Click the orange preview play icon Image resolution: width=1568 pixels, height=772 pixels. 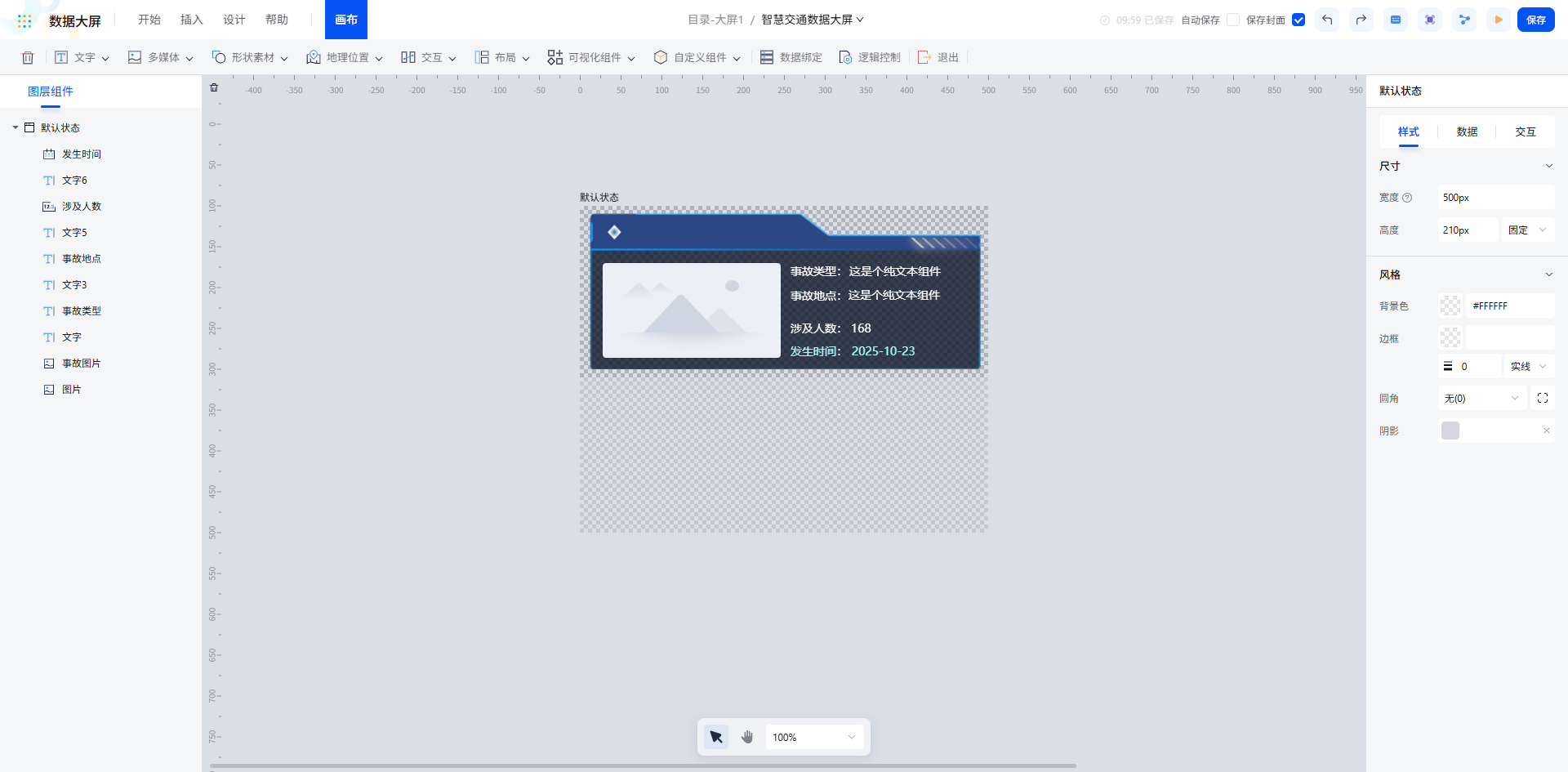pyautogui.click(x=1499, y=20)
